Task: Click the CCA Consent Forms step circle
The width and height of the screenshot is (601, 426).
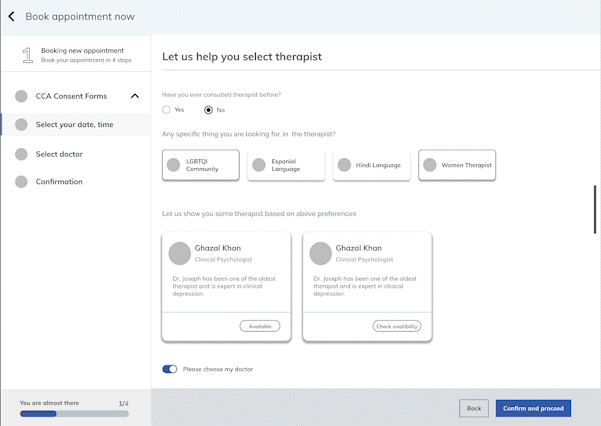Action: [x=21, y=96]
